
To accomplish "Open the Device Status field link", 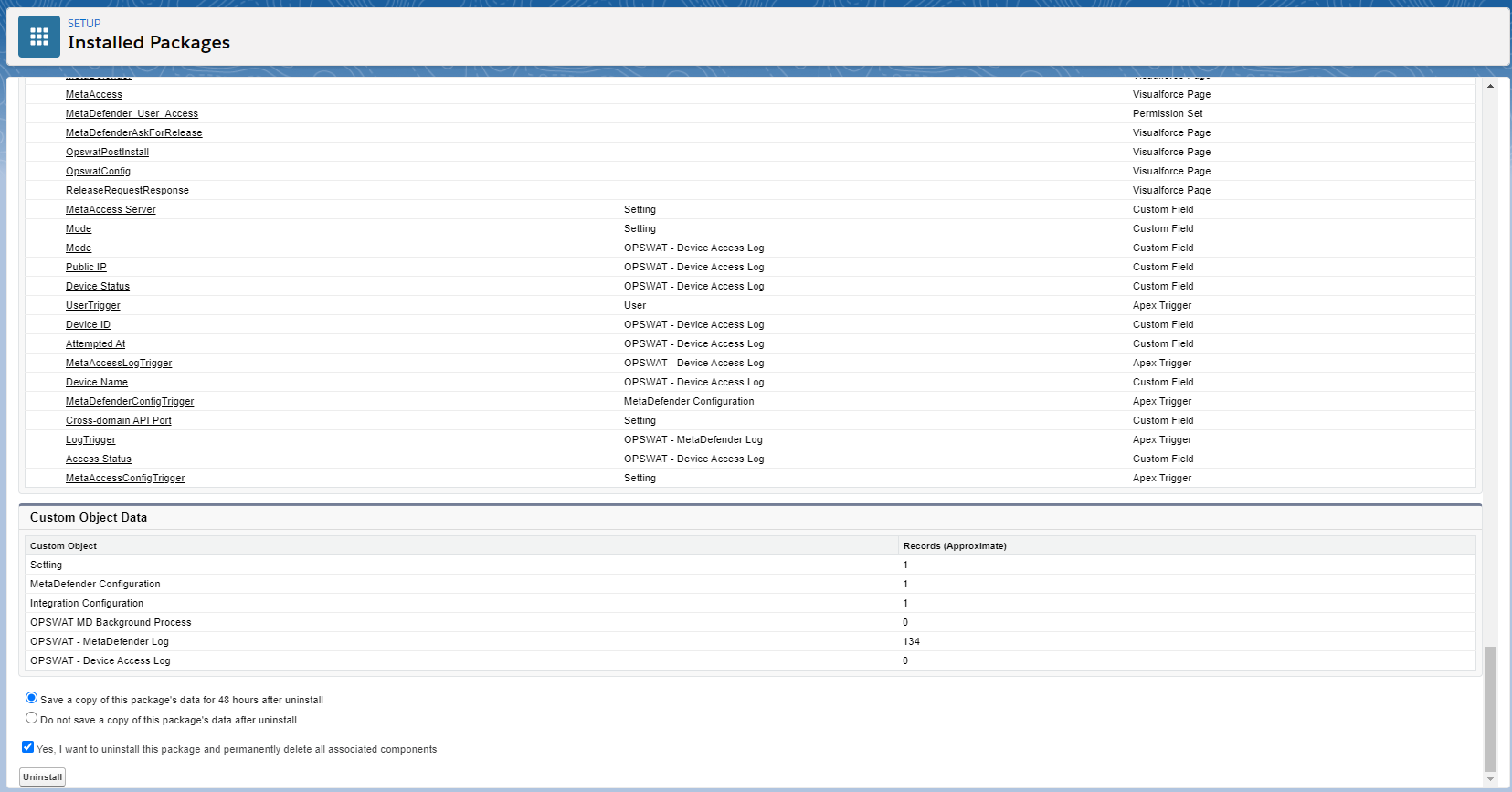I will click(97, 287).
